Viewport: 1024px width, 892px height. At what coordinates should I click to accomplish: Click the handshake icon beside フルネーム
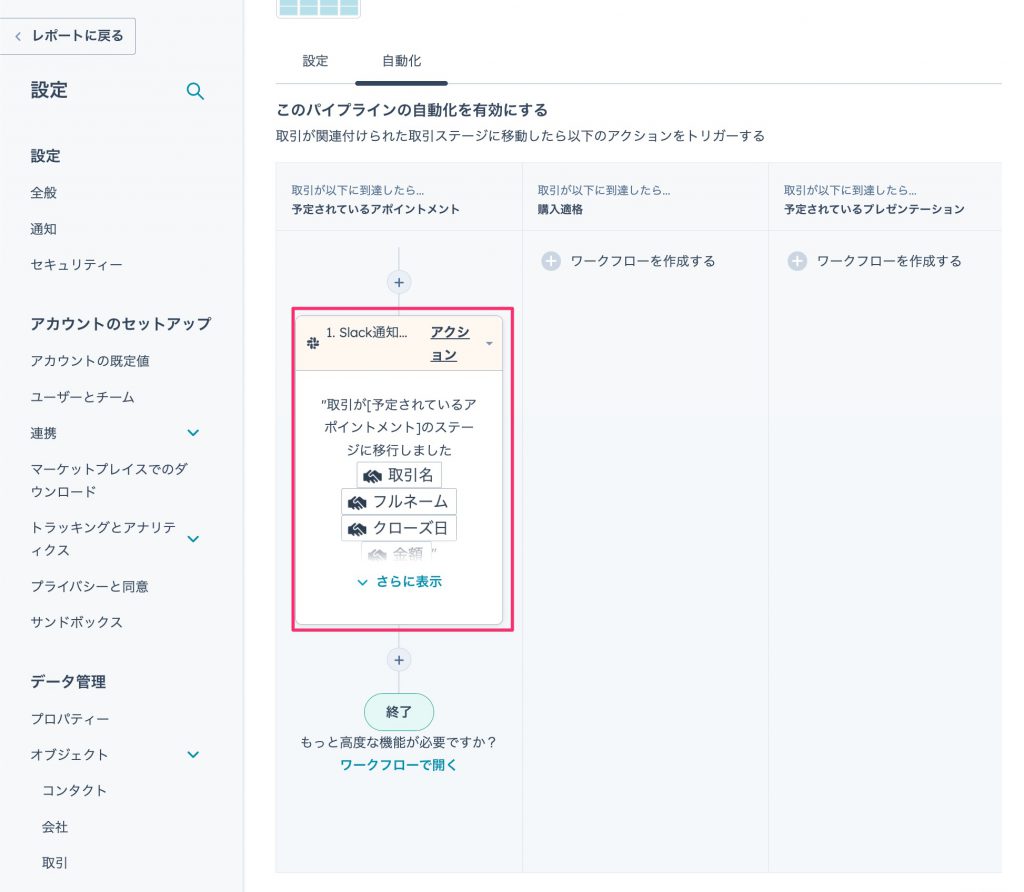click(x=357, y=502)
